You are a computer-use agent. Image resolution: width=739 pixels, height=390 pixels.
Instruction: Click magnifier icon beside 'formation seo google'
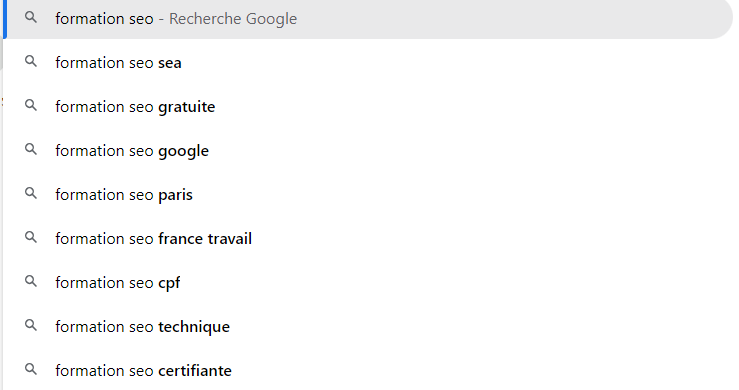[x=31, y=149]
